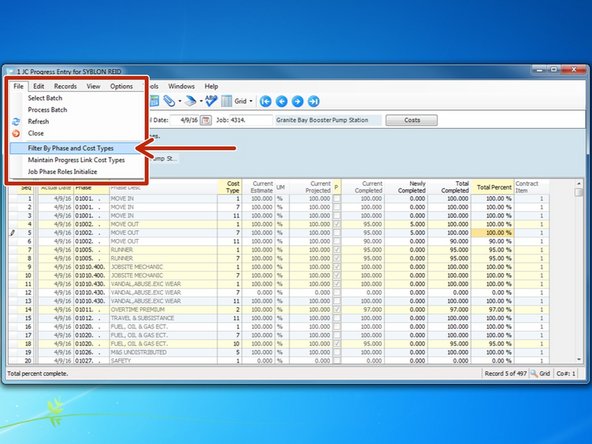Click M&S UNDISTRIBUTED phase description cell
The width and height of the screenshot is (592, 444).
[163, 353]
